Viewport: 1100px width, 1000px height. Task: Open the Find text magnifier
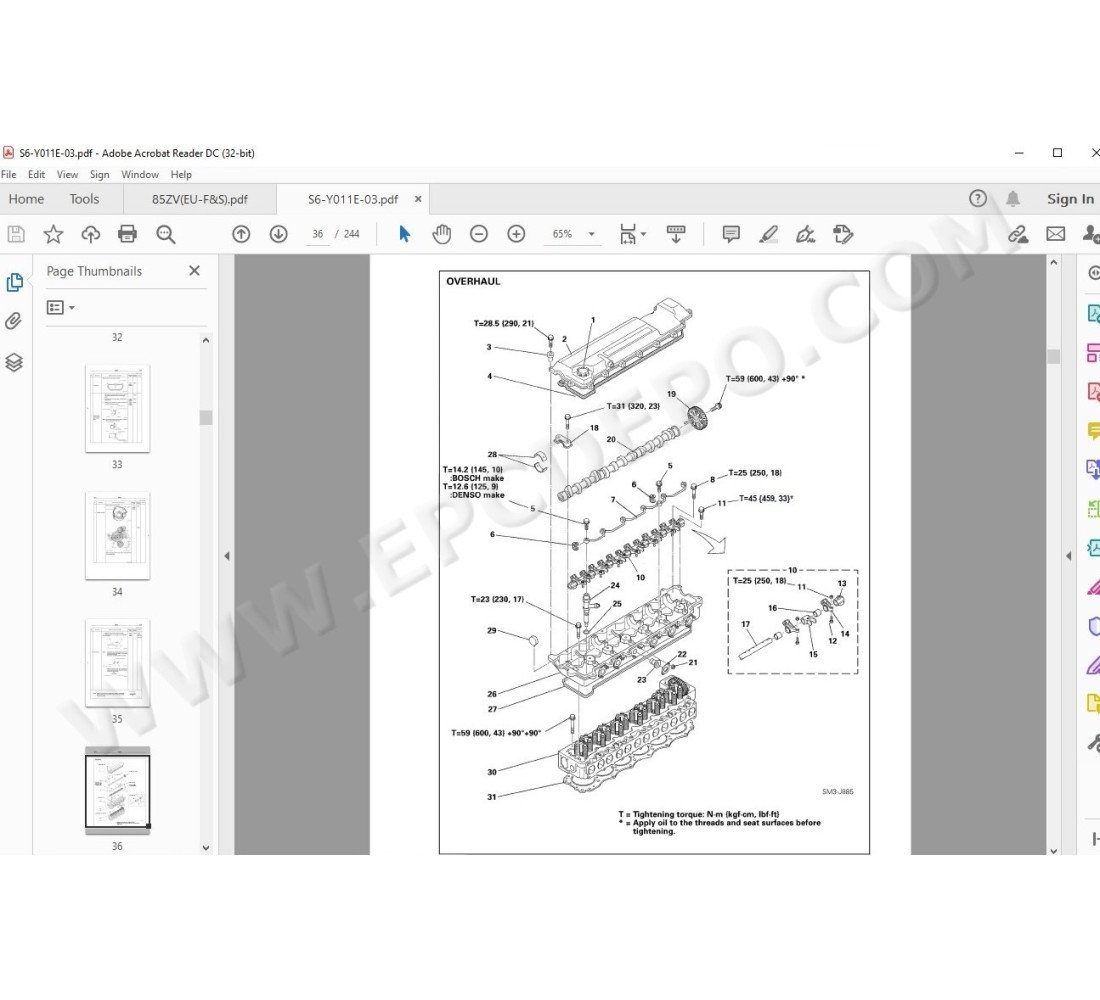pyautogui.click(x=166, y=234)
